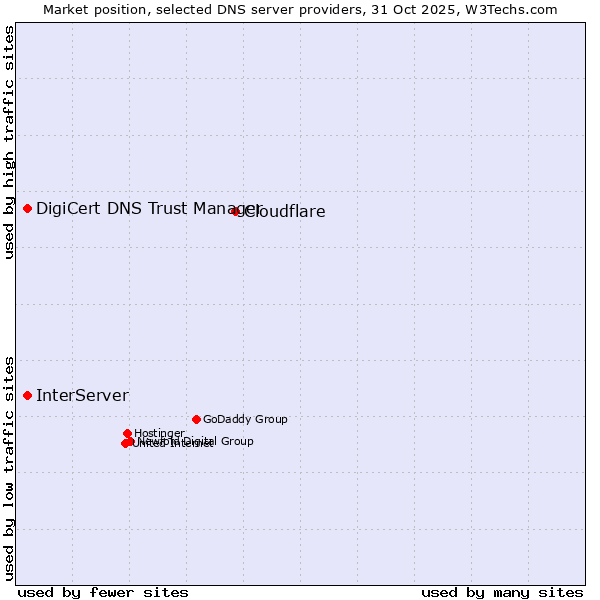600x600 pixels.
Task: Click 'used by high traffic sites' vertical label
Action: 9,142
